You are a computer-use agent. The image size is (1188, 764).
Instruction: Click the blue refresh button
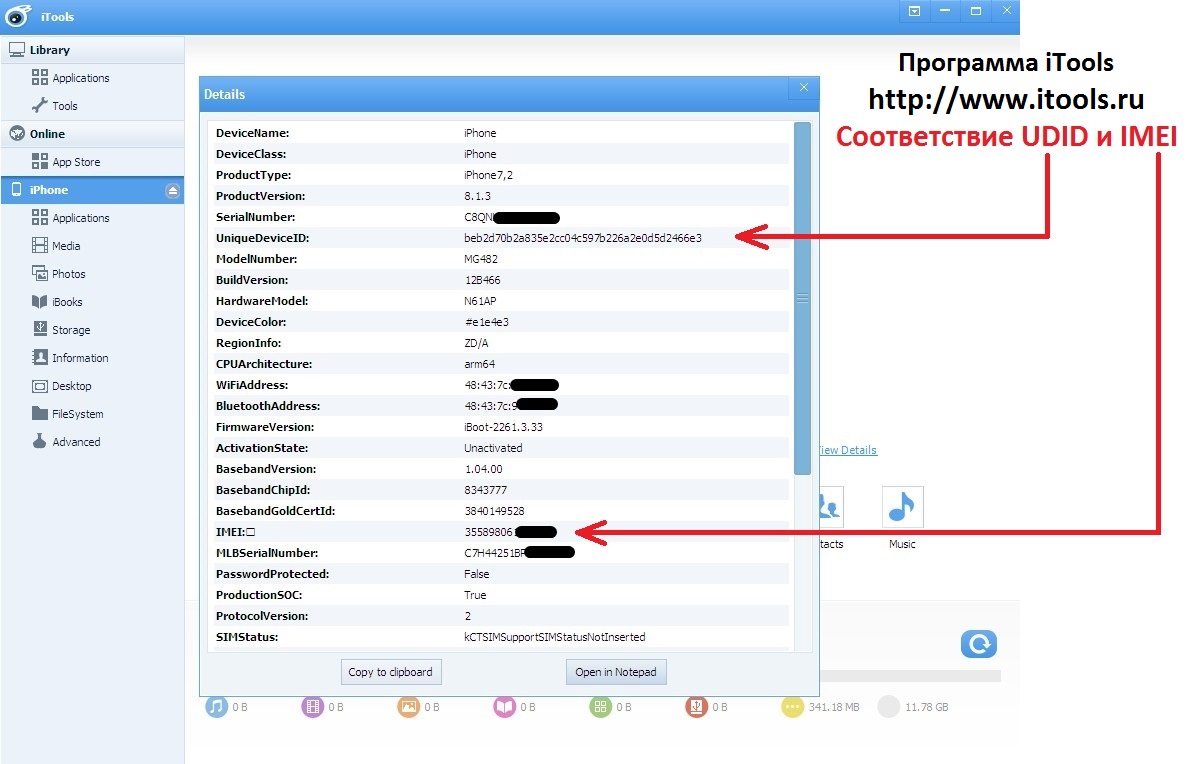point(979,644)
